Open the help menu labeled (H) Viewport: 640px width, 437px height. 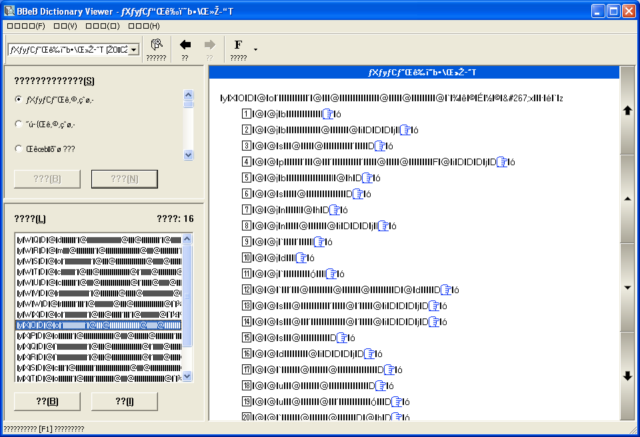[x=144, y=26]
